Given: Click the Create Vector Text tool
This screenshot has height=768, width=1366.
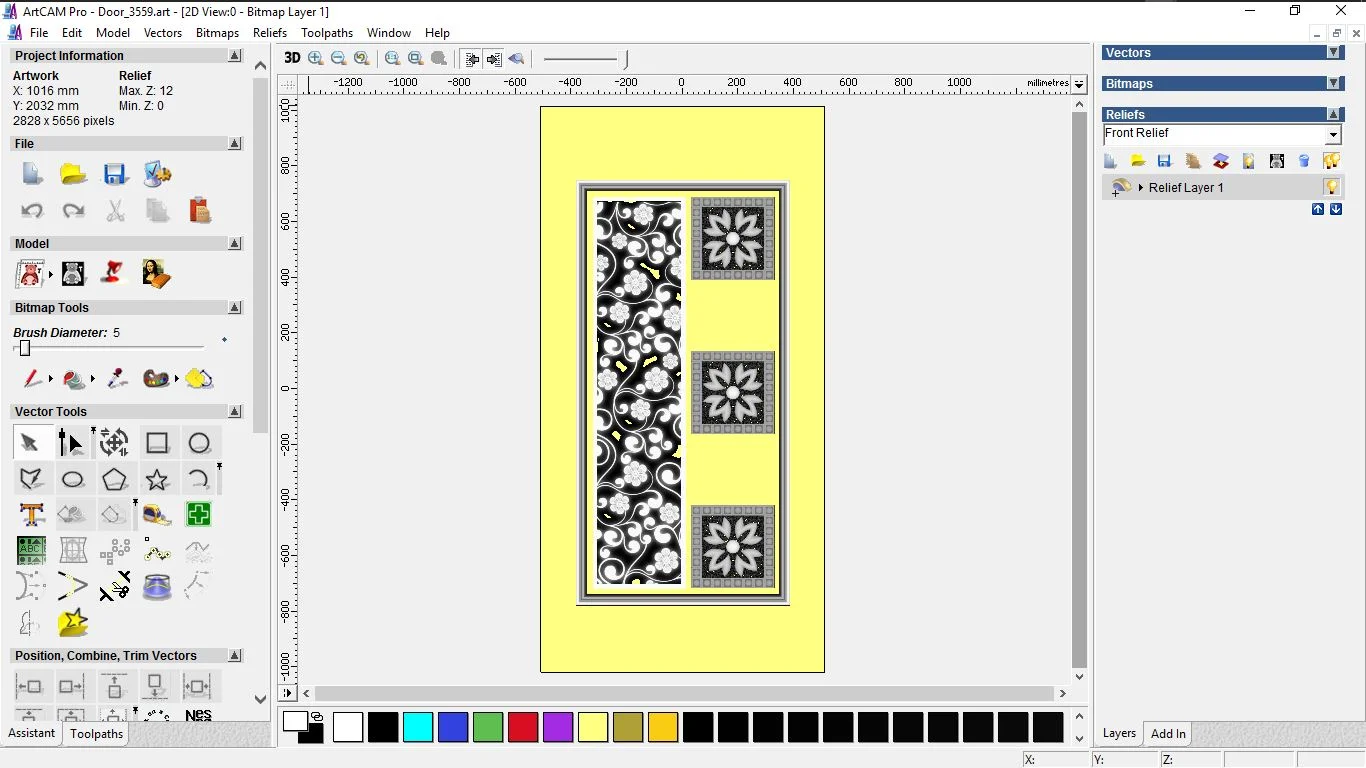Looking at the screenshot, I should click(x=32, y=515).
